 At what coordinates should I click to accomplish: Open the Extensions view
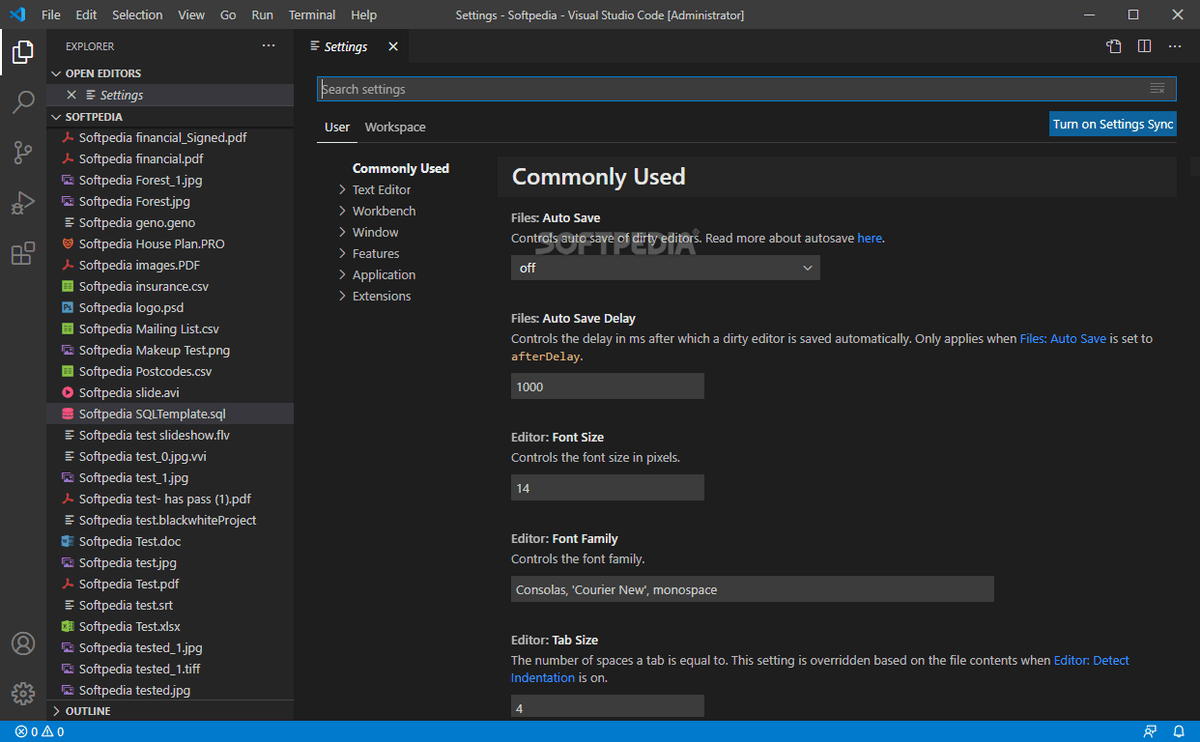pyautogui.click(x=23, y=254)
